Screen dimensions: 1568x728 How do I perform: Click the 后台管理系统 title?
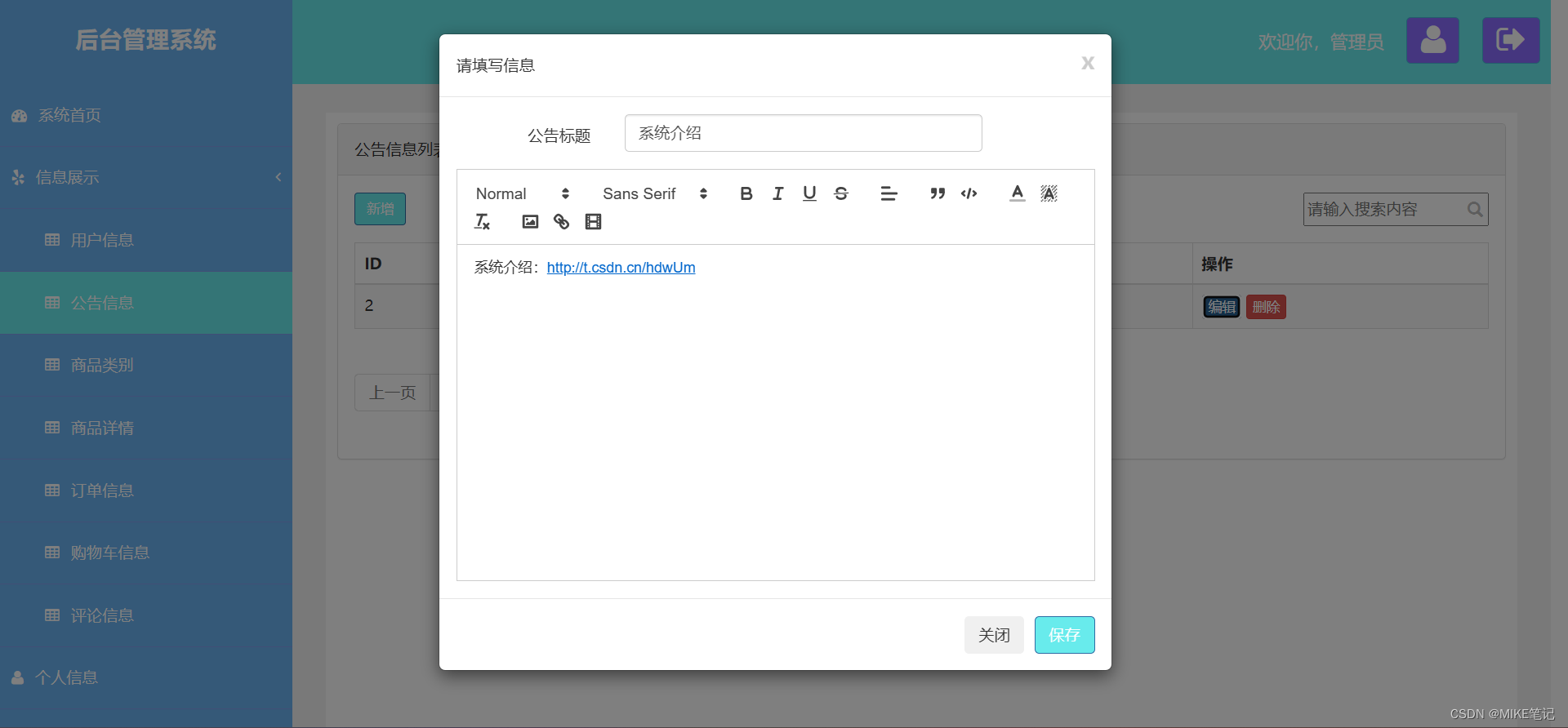146,40
